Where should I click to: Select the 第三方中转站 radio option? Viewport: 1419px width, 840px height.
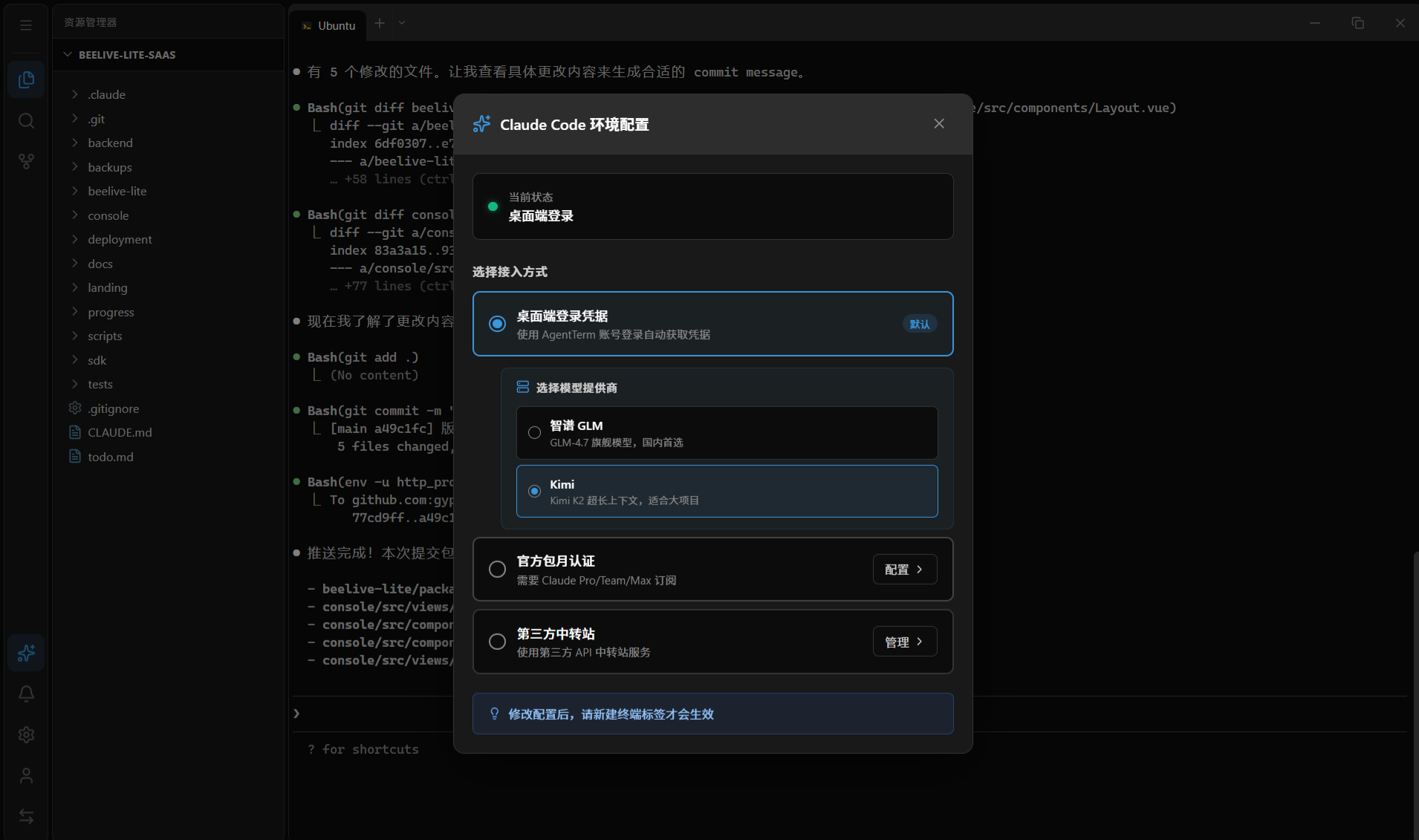497,642
